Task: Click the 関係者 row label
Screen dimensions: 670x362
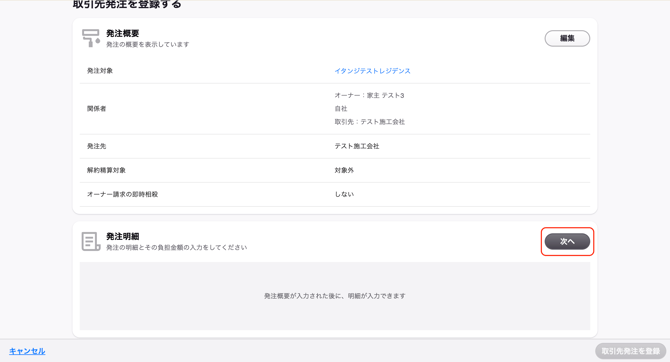Action: pyautogui.click(x=97, y=109)
